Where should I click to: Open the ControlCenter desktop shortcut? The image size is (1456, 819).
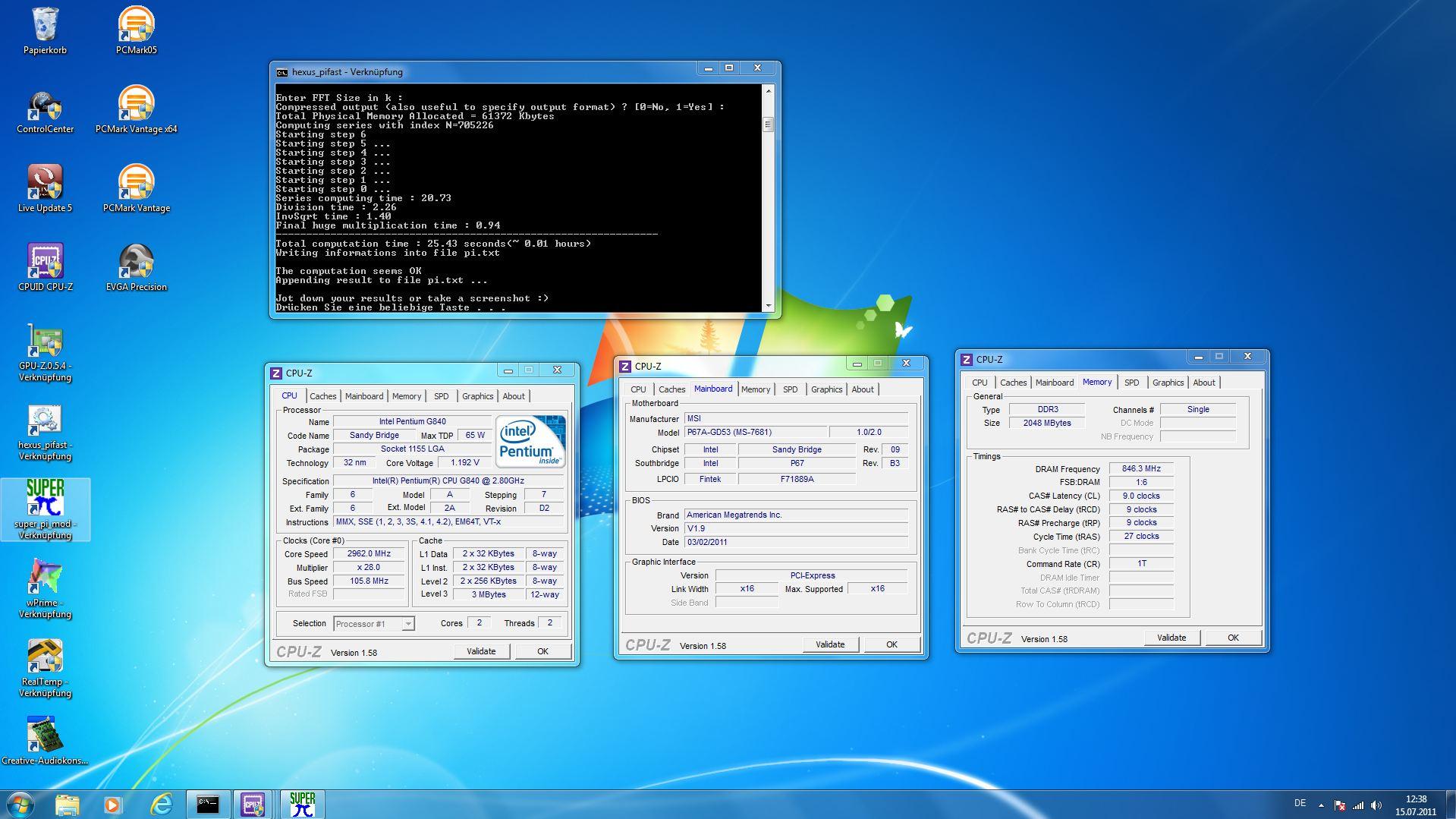click(x=45, y=112)
